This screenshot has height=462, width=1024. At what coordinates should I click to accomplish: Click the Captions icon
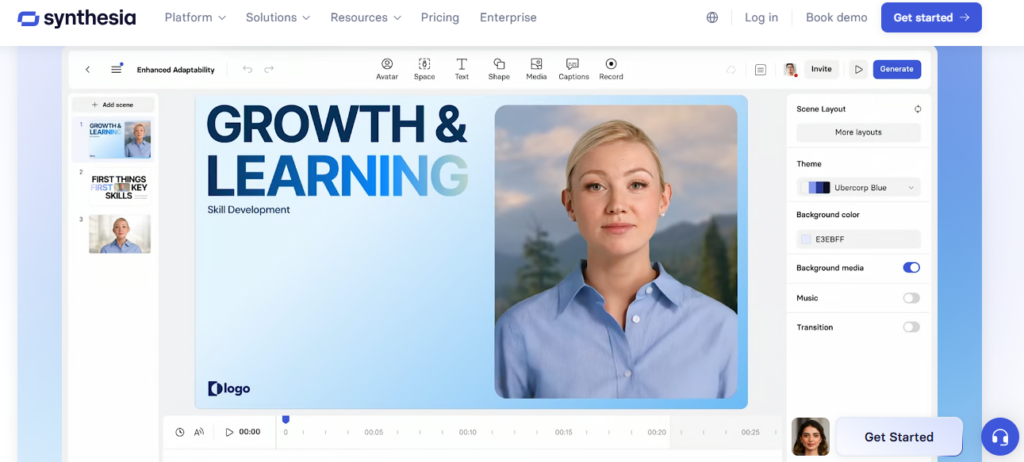[573, 64]
